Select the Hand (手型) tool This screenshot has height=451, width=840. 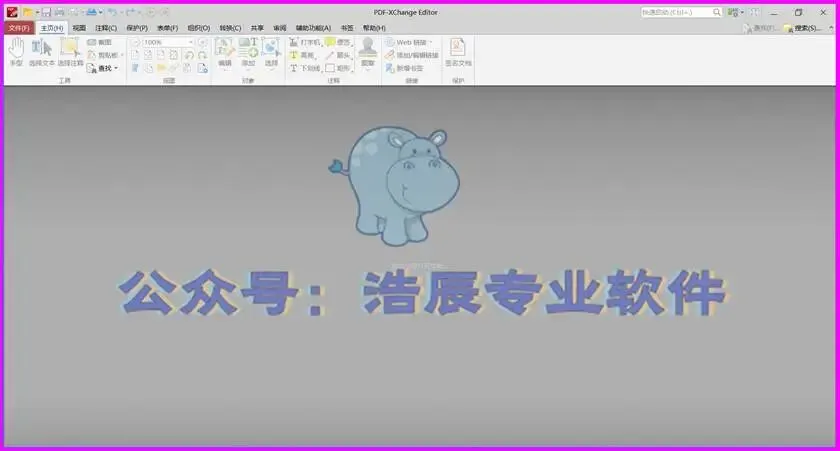coord(16,52)
